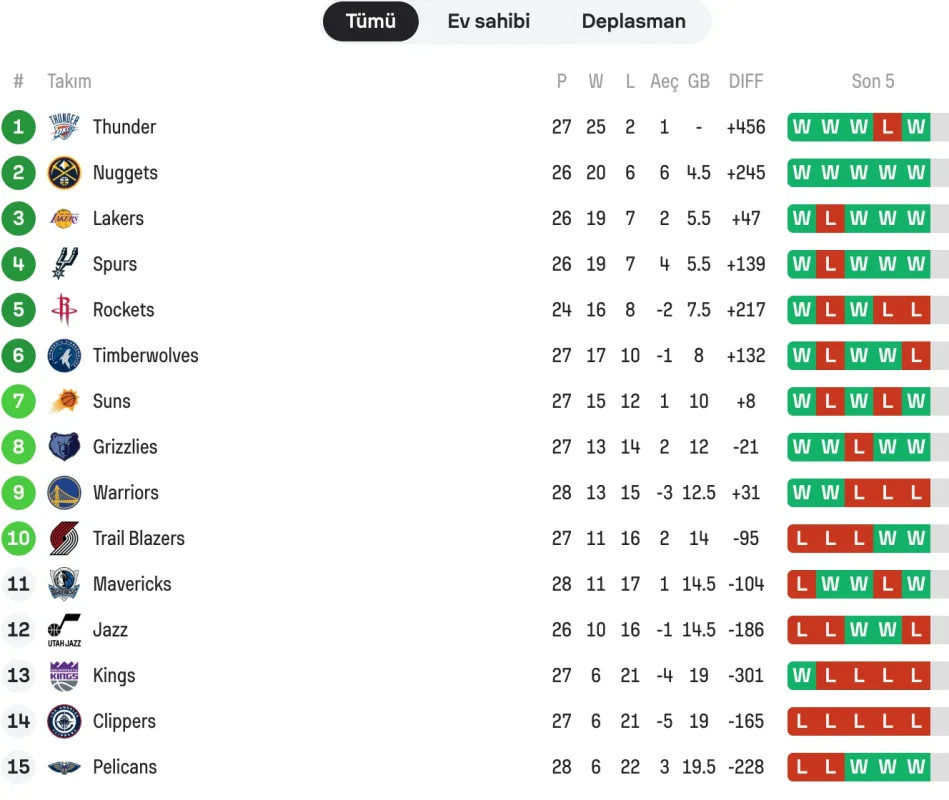Click the Warriors team logo
Image resolution: width=949 pixels, height=800 pixels.
coord(64,493)
